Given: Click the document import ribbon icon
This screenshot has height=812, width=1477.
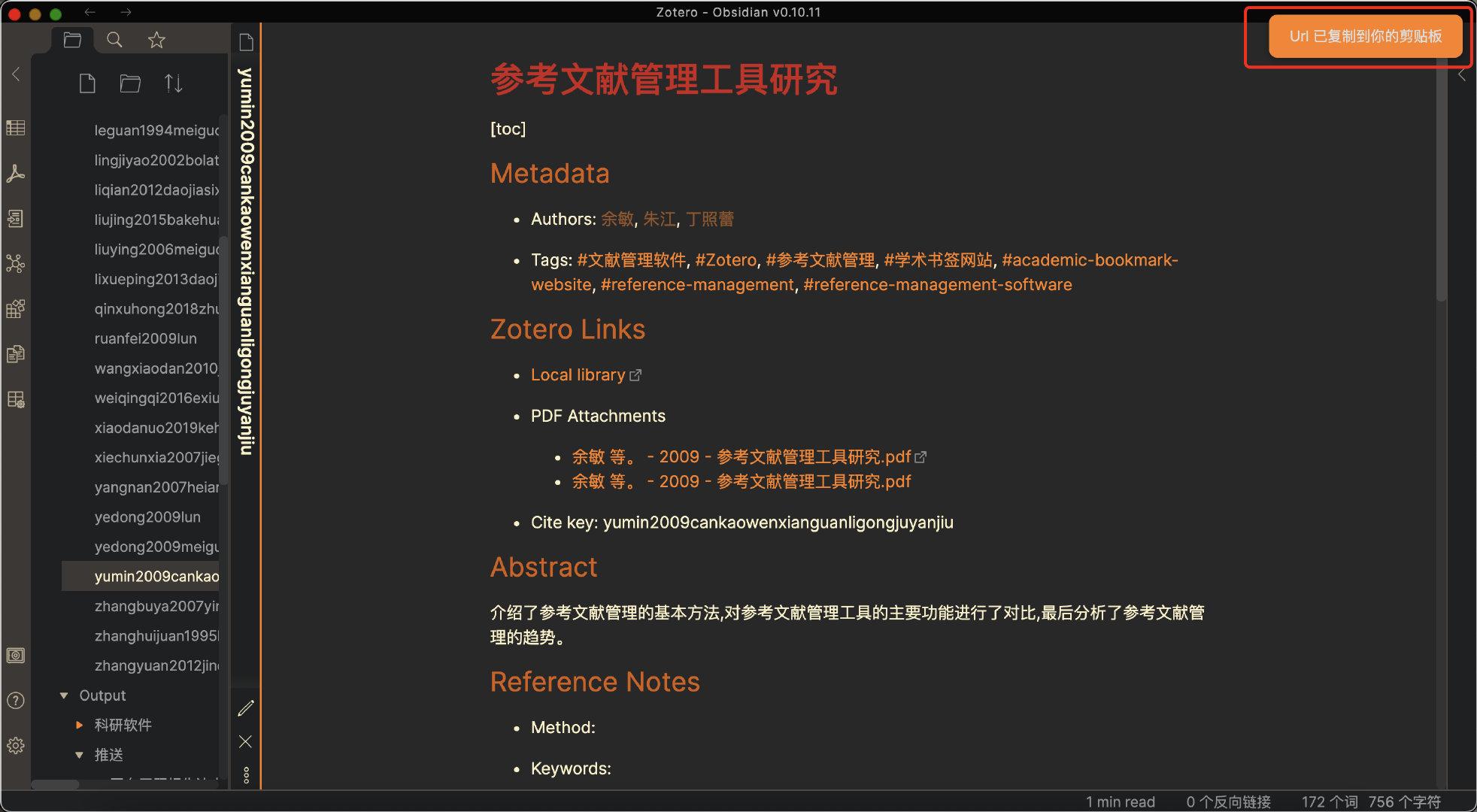Looking at the screenshot, I should (x=16, y=219).
